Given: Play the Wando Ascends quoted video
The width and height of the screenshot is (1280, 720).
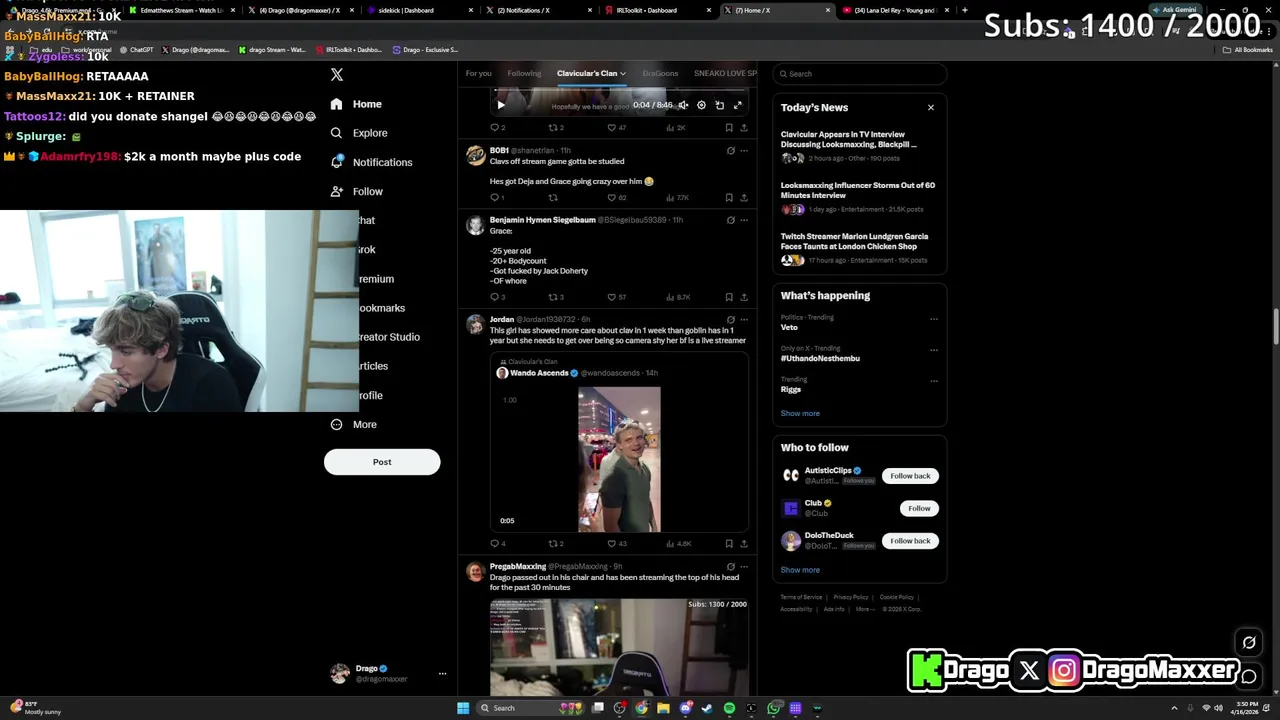Looking at the screenshot, I should (x=619, y=459).
